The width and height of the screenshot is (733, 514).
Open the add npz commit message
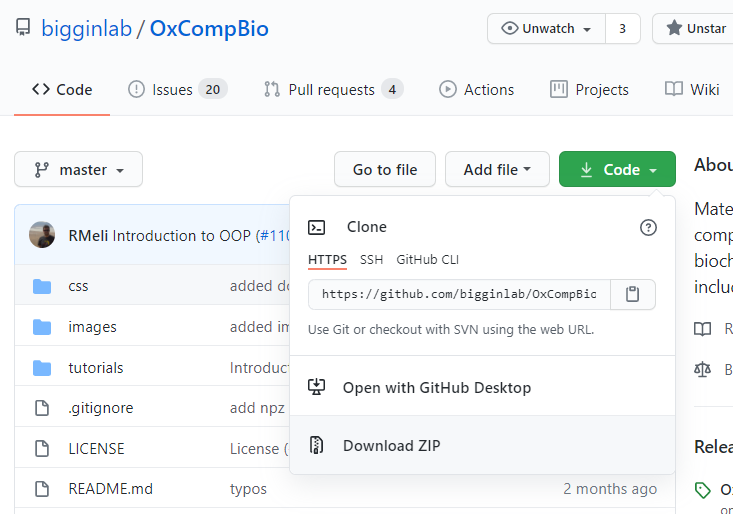click(x=257, y=408)
